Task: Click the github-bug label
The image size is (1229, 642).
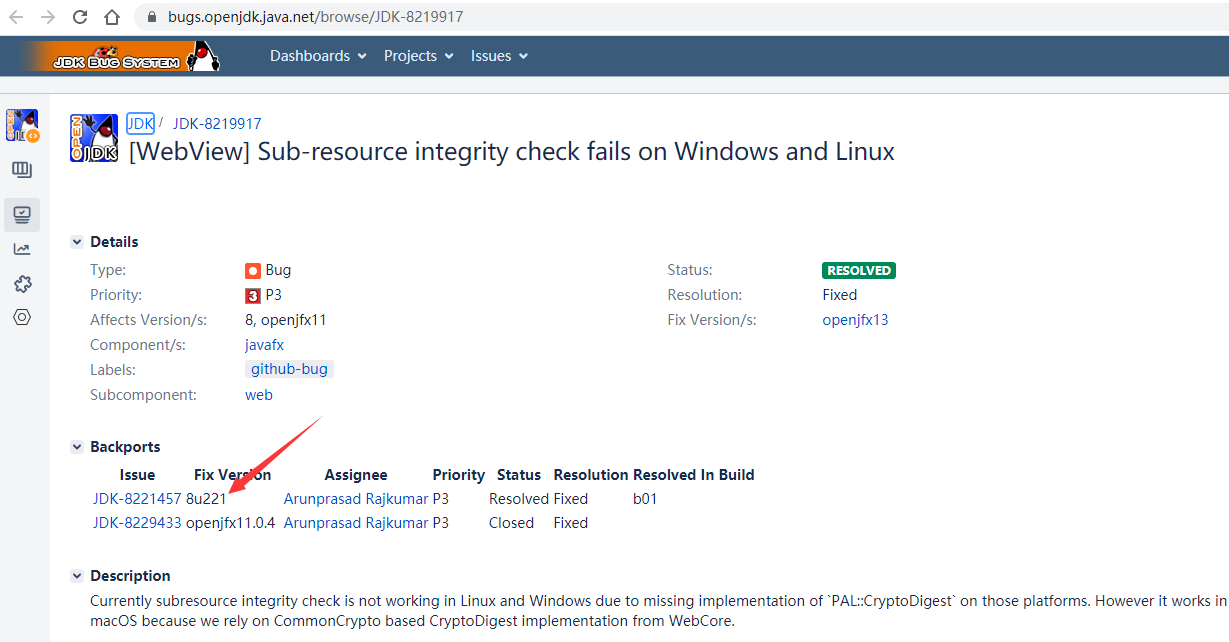Action: (x=289, y=368)
